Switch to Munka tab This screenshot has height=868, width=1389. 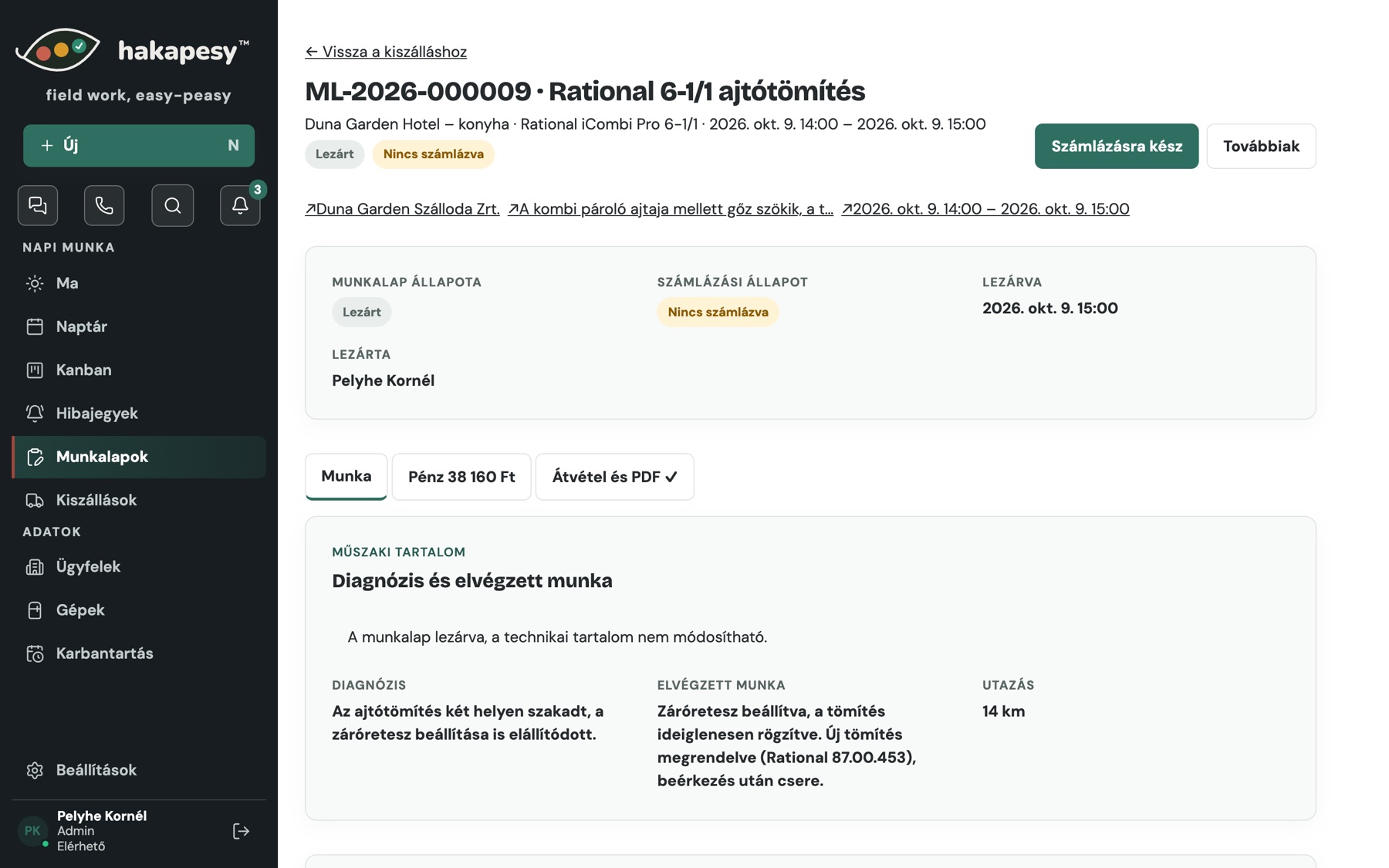pos(346,476)
